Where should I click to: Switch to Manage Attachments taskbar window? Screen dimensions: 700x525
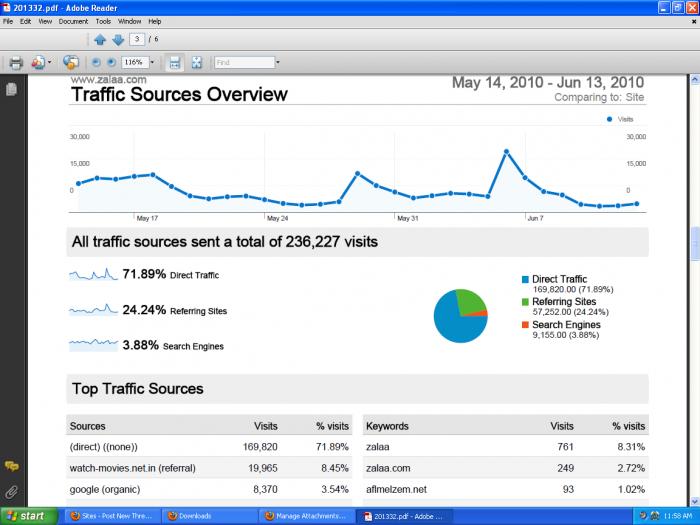[x=306, y=516]
